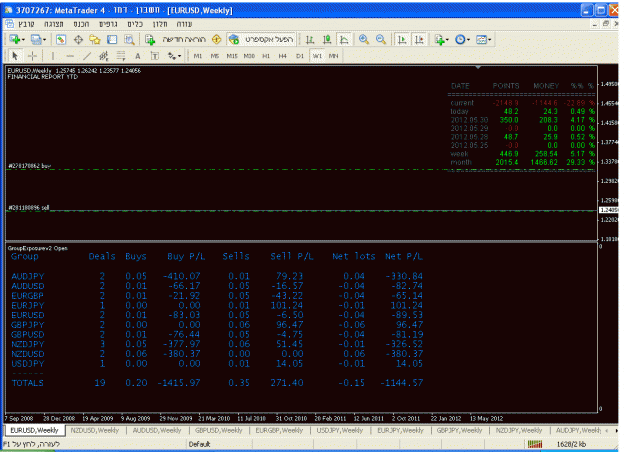Viewport: 625px width, 452px height.
Task: Select the cursor arrow tool
Action: click(x=15, y=56)
